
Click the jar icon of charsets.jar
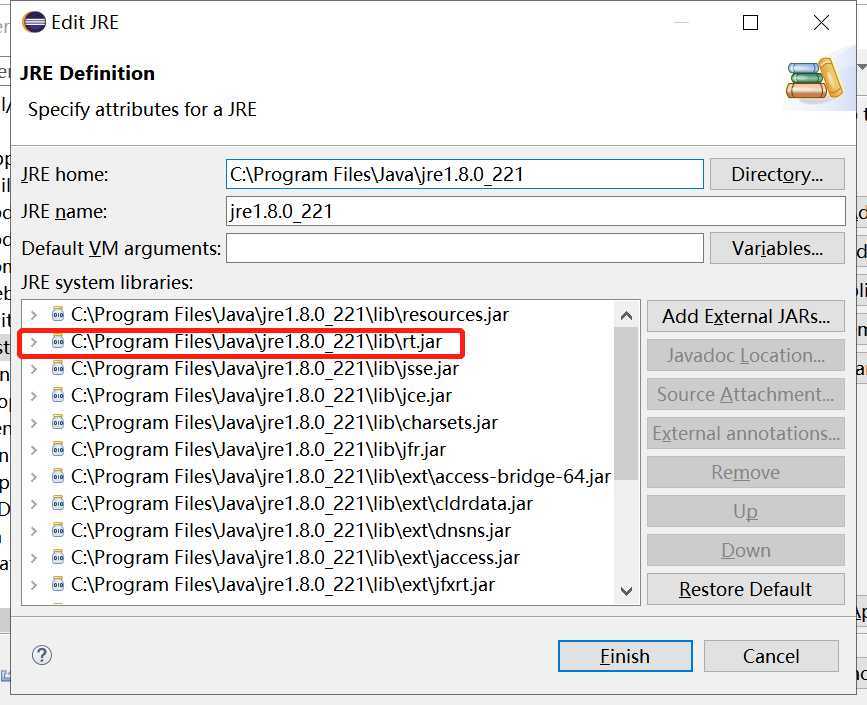tap(58, 423)
